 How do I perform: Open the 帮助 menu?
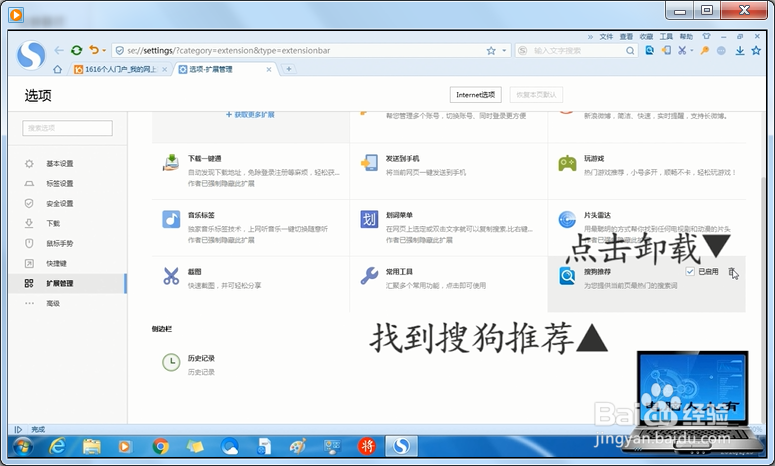click(686, 37)
